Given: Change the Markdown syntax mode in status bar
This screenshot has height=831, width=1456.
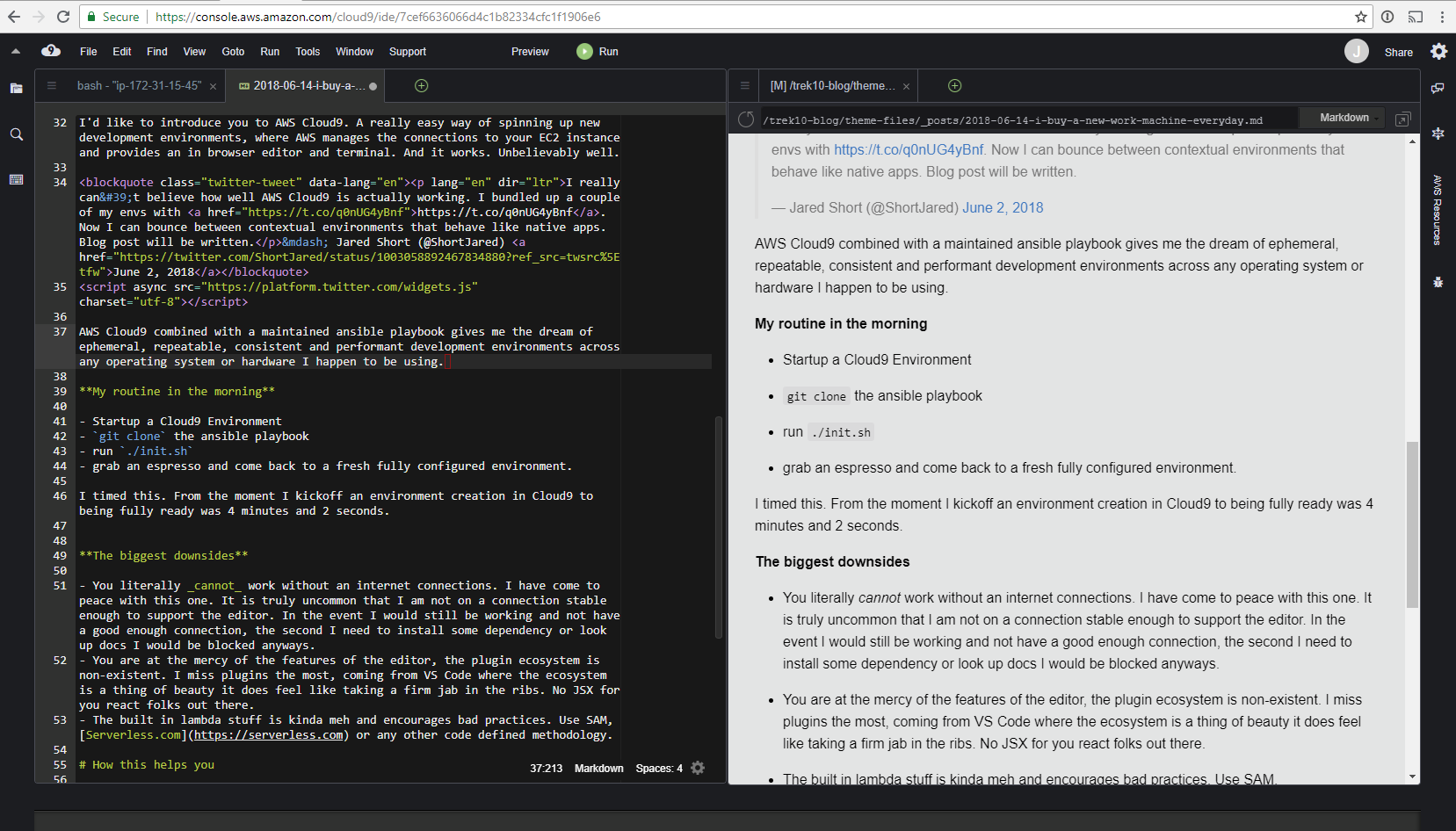Looking at the screenshot, I should (x=598, y=769).
